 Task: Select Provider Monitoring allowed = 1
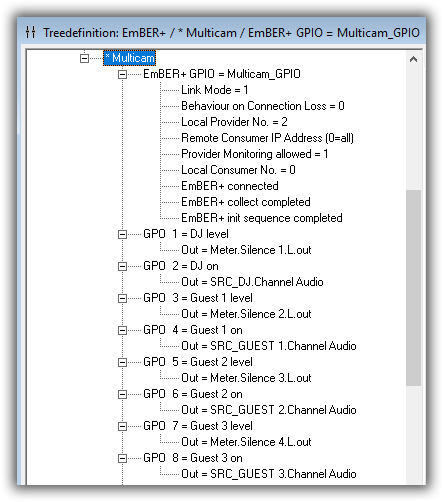255,154
